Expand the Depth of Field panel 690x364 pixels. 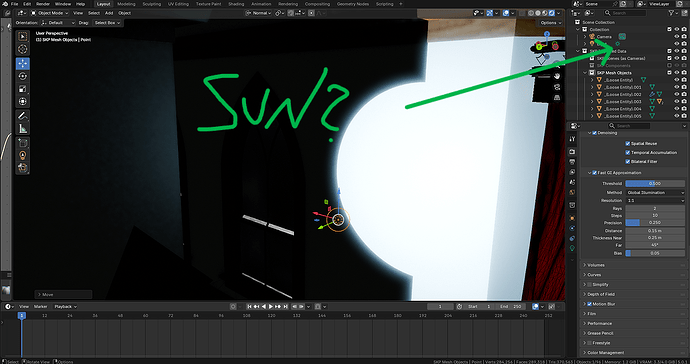(x=601, y=294)
